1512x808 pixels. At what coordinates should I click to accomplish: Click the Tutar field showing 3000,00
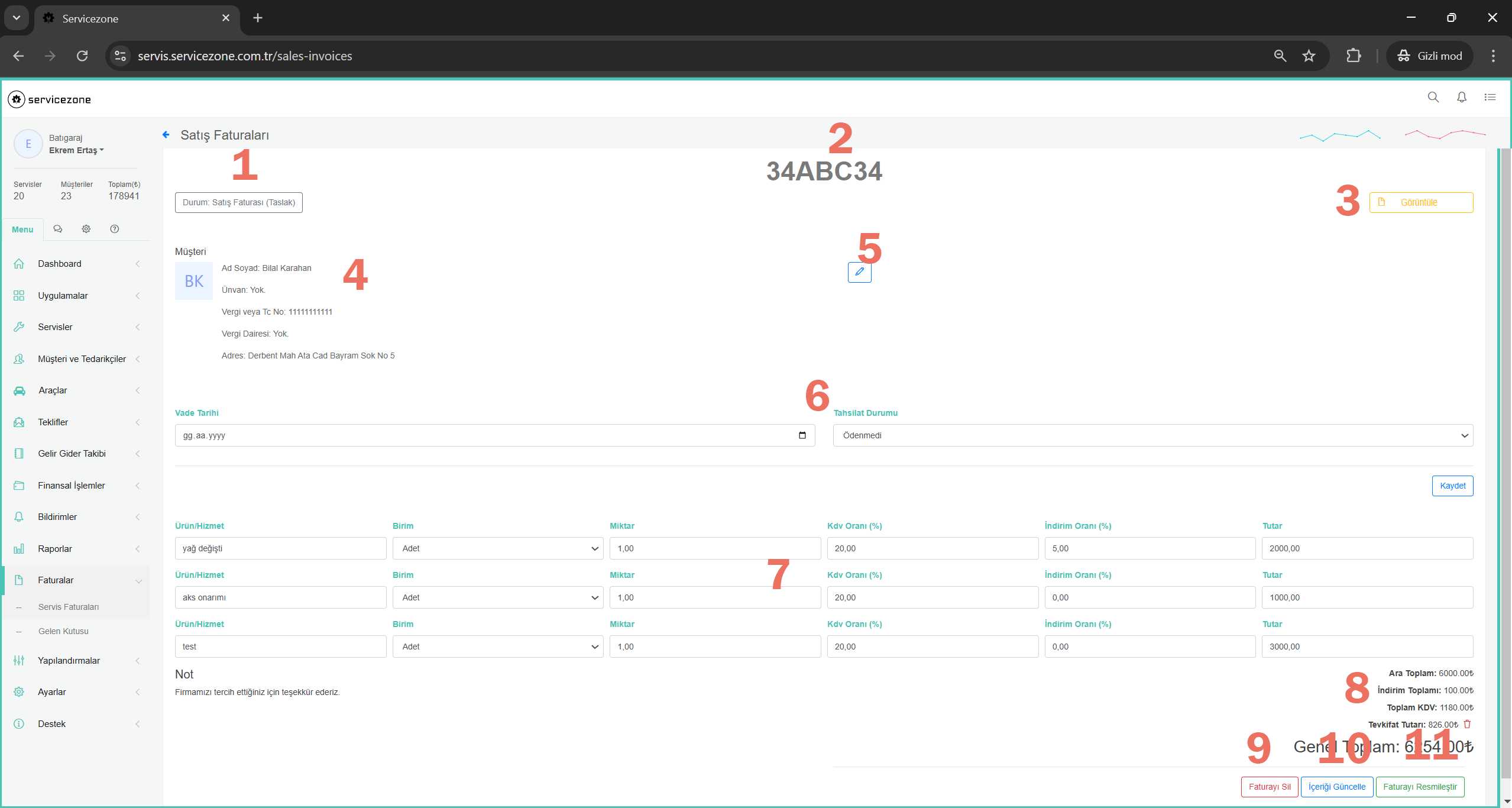point(1367,647)
